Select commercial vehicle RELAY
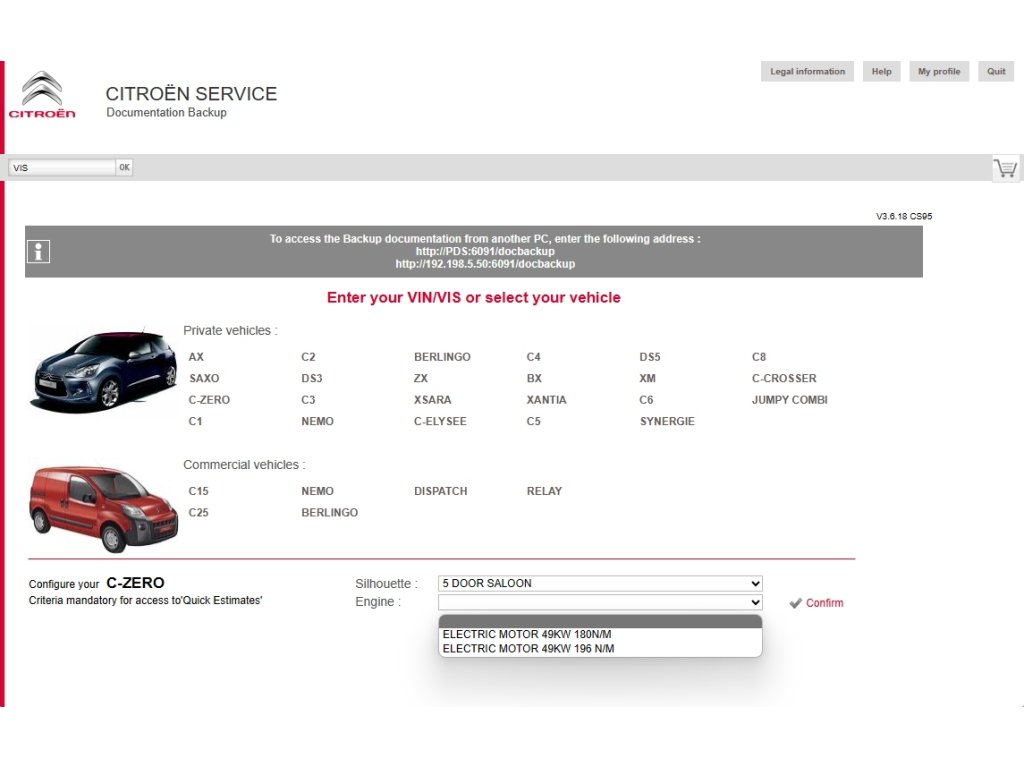This screenshot has width=1024, height=768. (x=544, y=491)
